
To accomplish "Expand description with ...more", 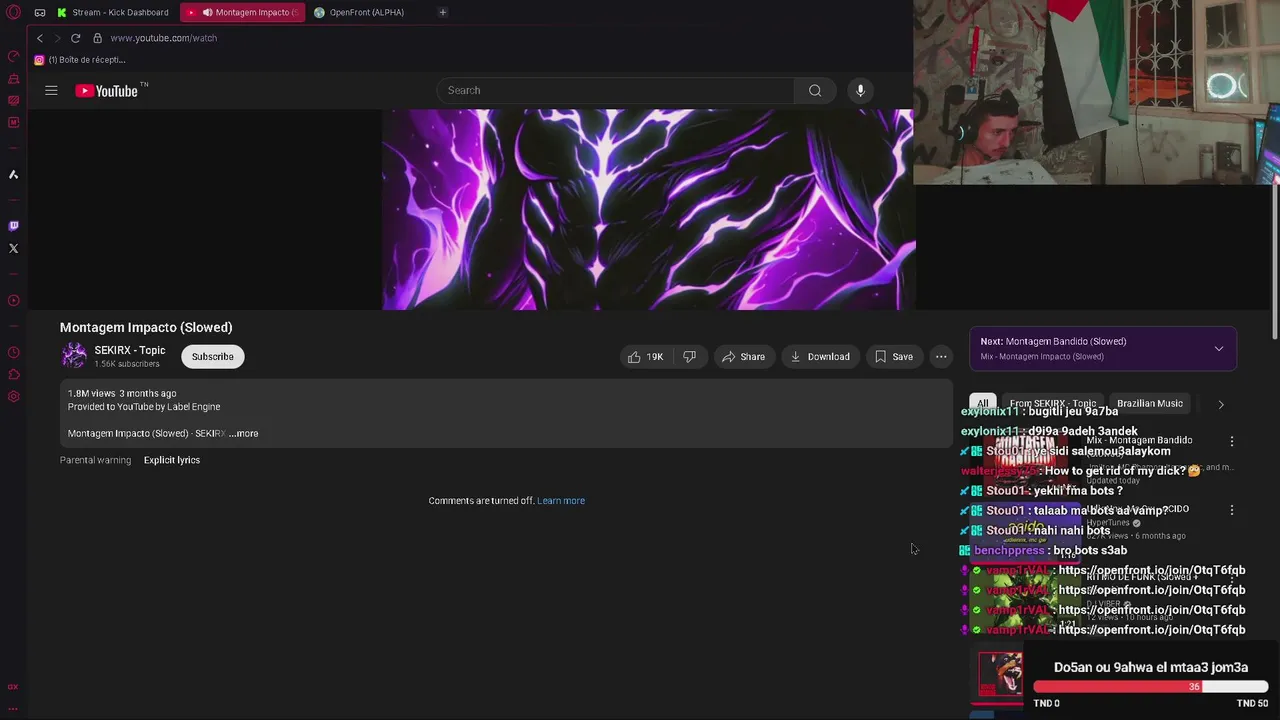I will point(243,433).
